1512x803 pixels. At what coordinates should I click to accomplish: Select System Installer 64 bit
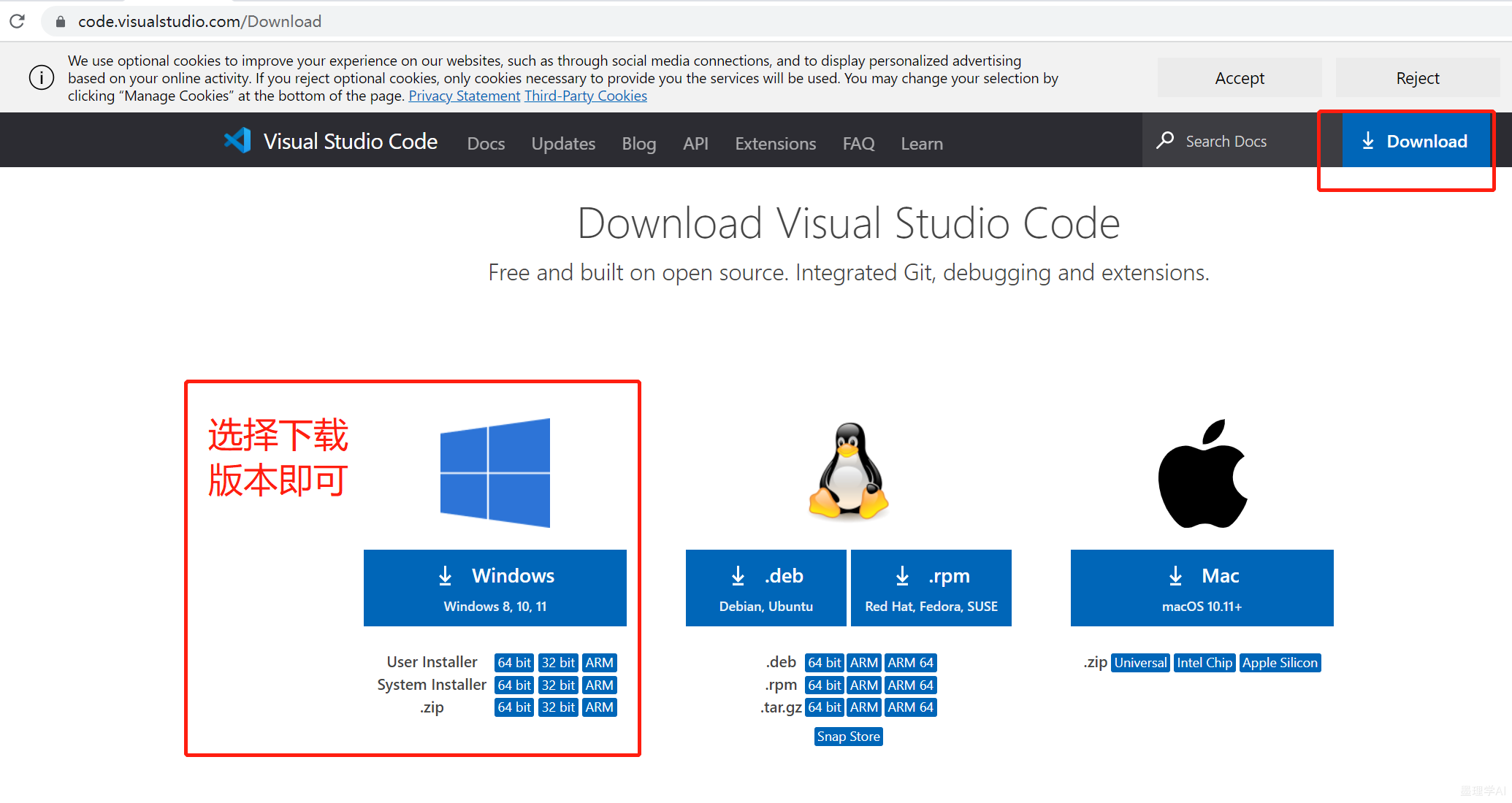(514, 685)
